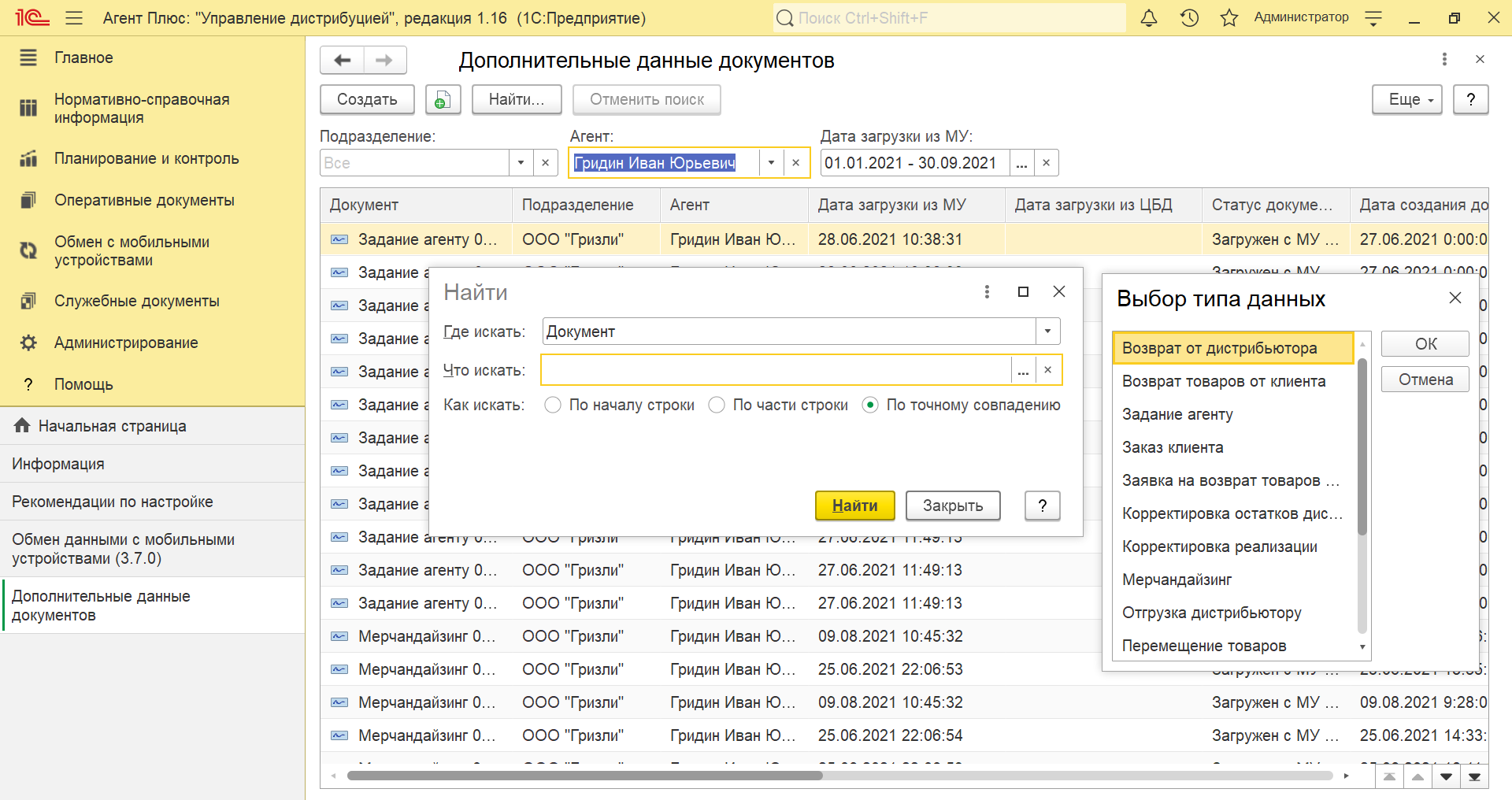
Task: Select Заказ клиента in type list
Action: [1232, 447]
